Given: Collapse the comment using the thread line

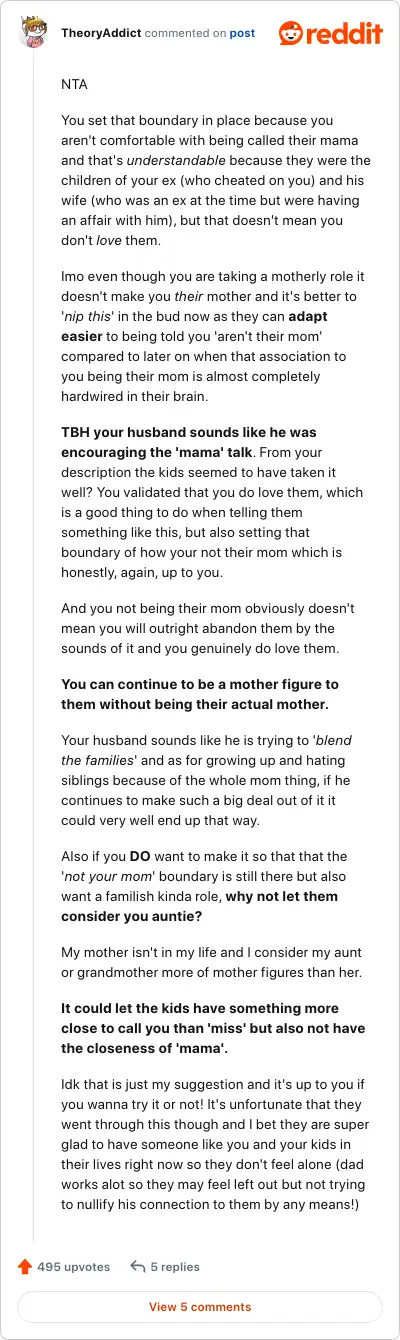Looking at the screenshot, I should pyautogui.click(x=35, y=650).
